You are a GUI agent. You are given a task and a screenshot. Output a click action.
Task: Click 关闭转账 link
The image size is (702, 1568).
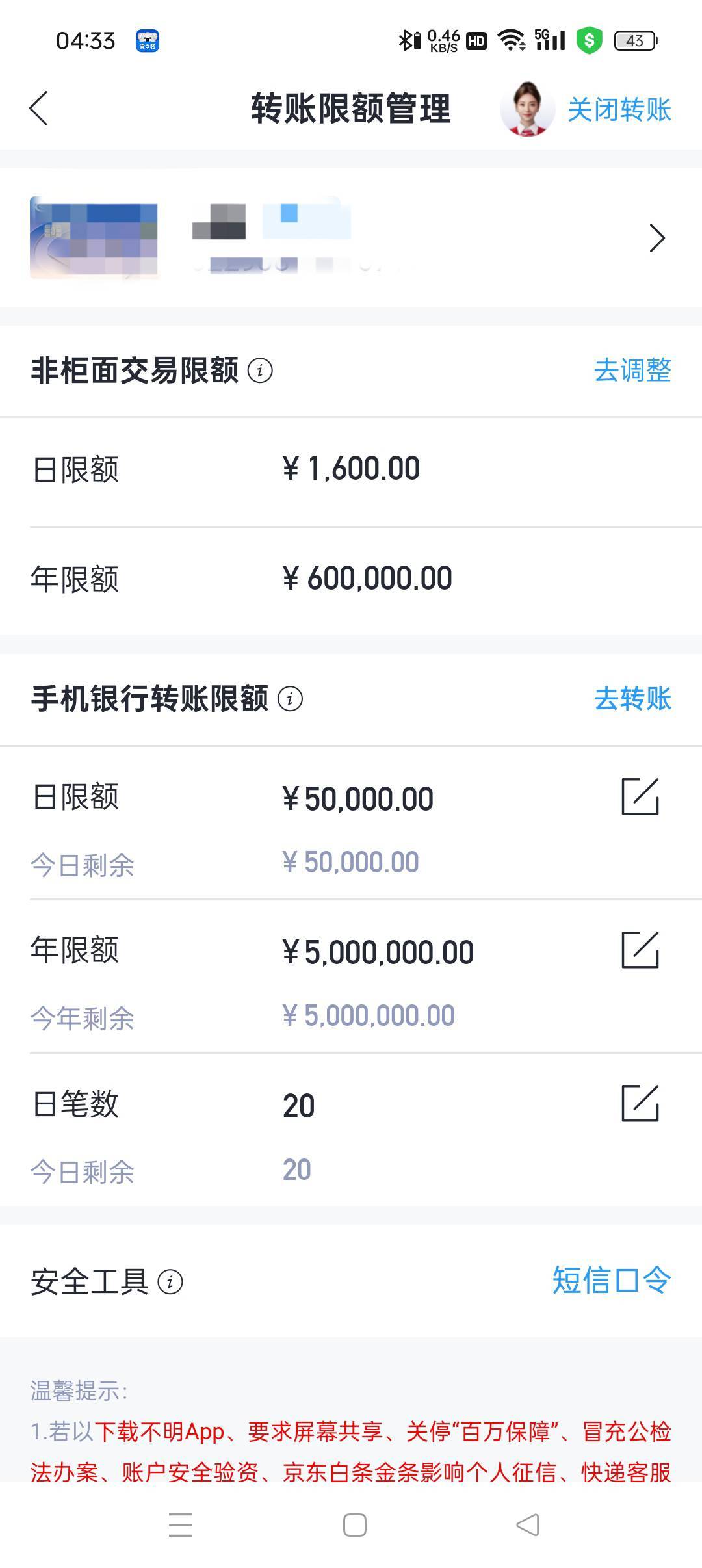[x=619, y=109]
